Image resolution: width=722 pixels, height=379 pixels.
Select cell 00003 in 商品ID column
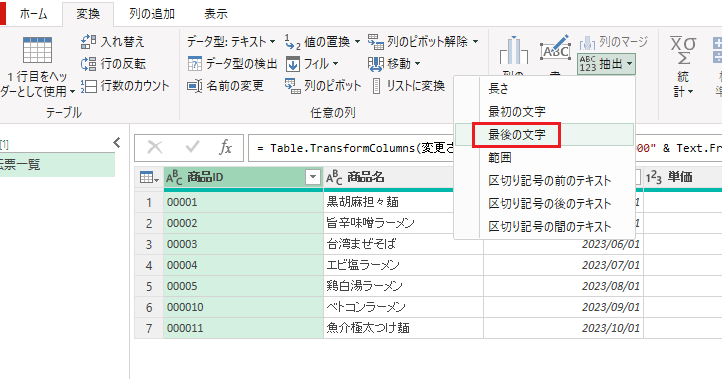244,244
